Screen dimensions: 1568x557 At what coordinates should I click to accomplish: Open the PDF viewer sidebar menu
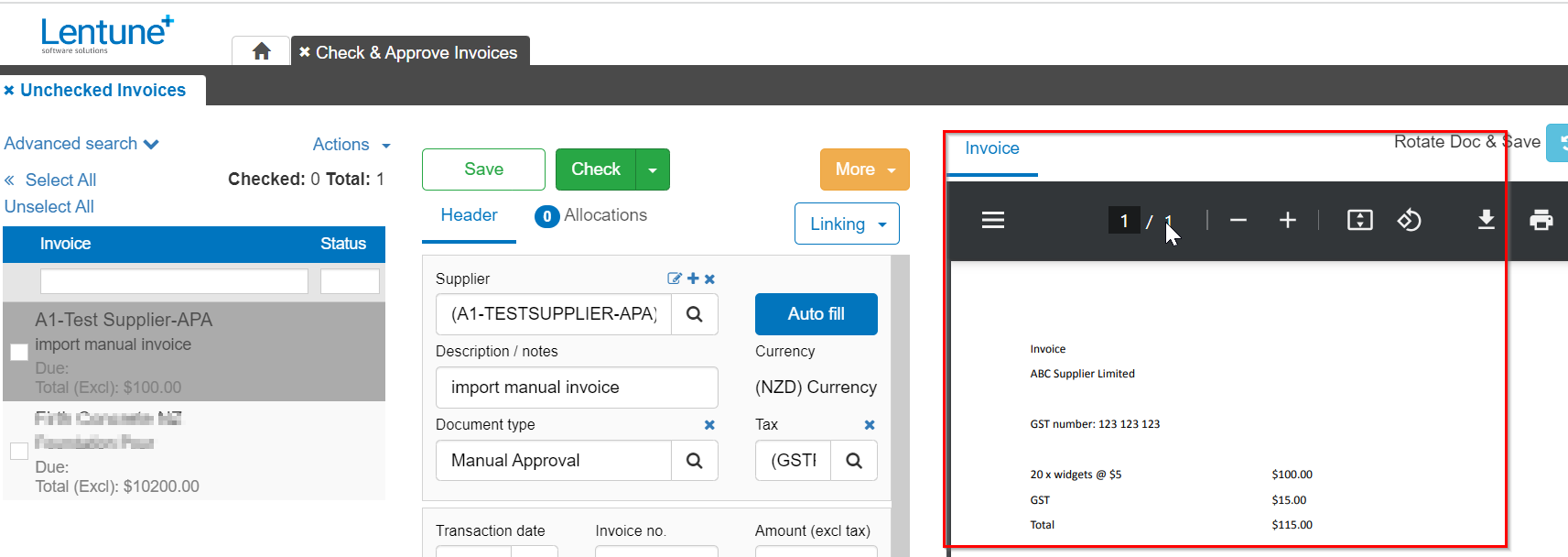993,220
